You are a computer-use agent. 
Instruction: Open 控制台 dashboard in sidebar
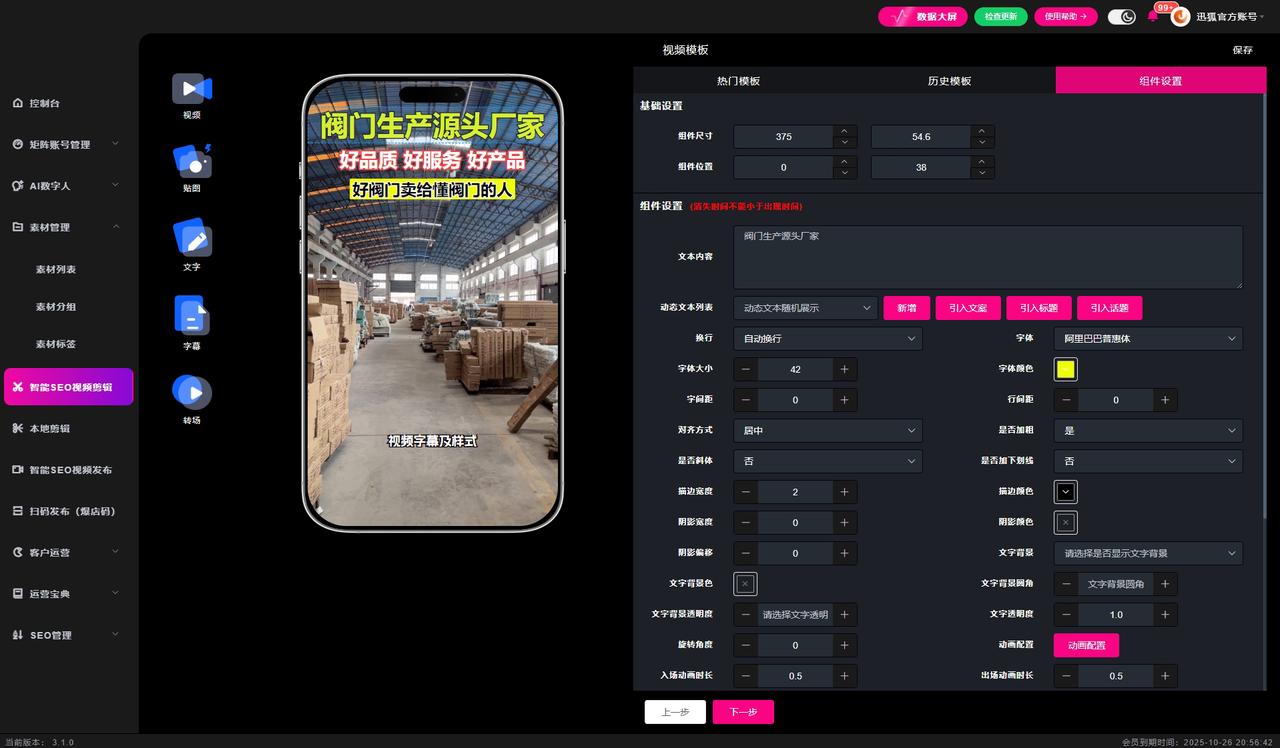point(45,103)
